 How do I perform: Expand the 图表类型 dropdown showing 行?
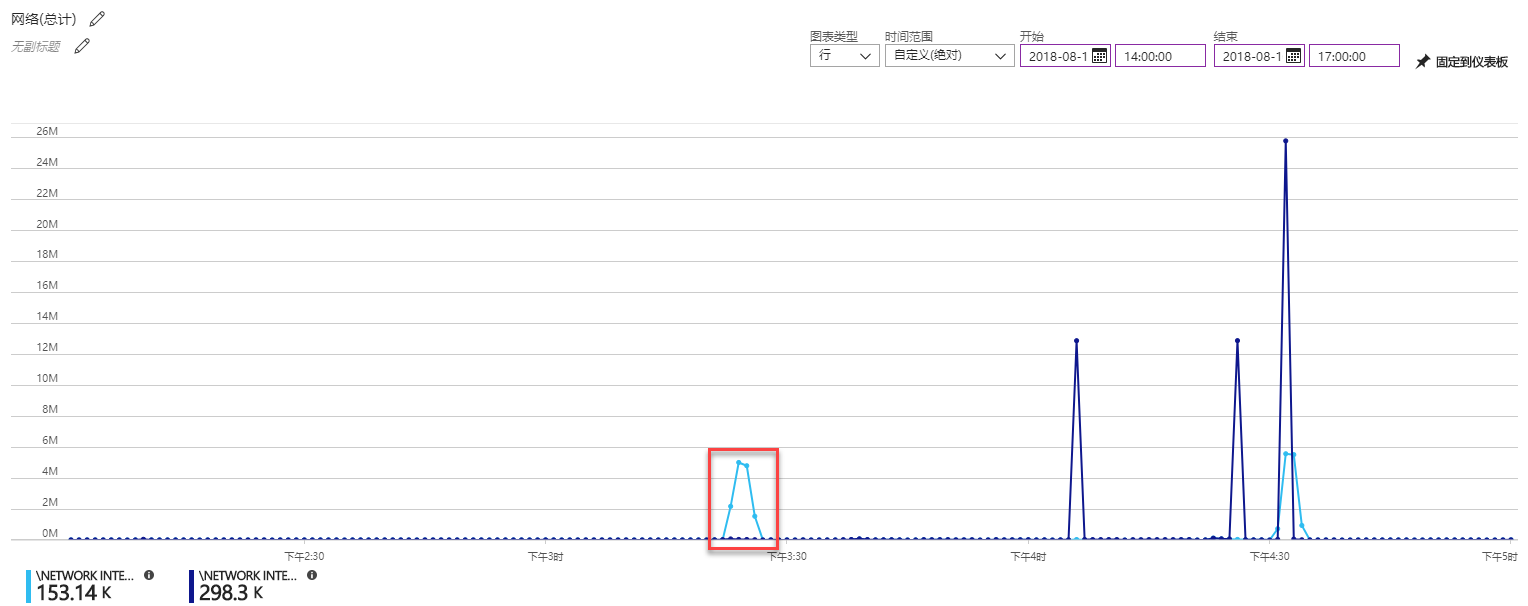pyautogui.click(x=844, y=56)
